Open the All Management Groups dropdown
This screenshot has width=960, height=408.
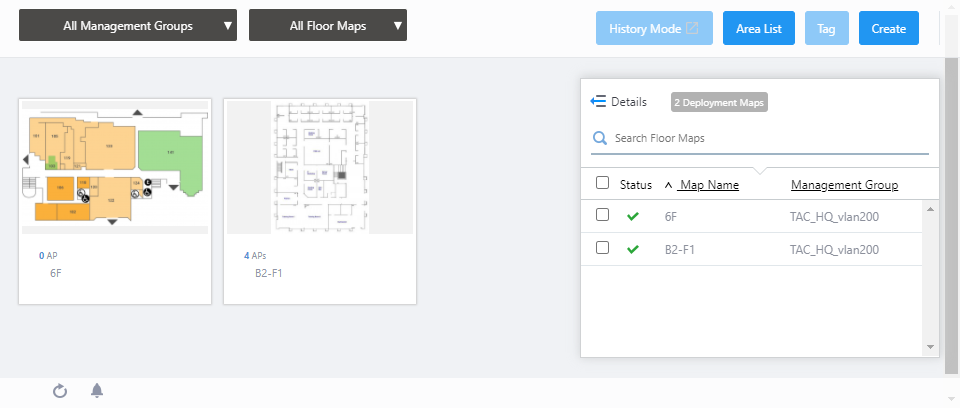pos(128,25)
